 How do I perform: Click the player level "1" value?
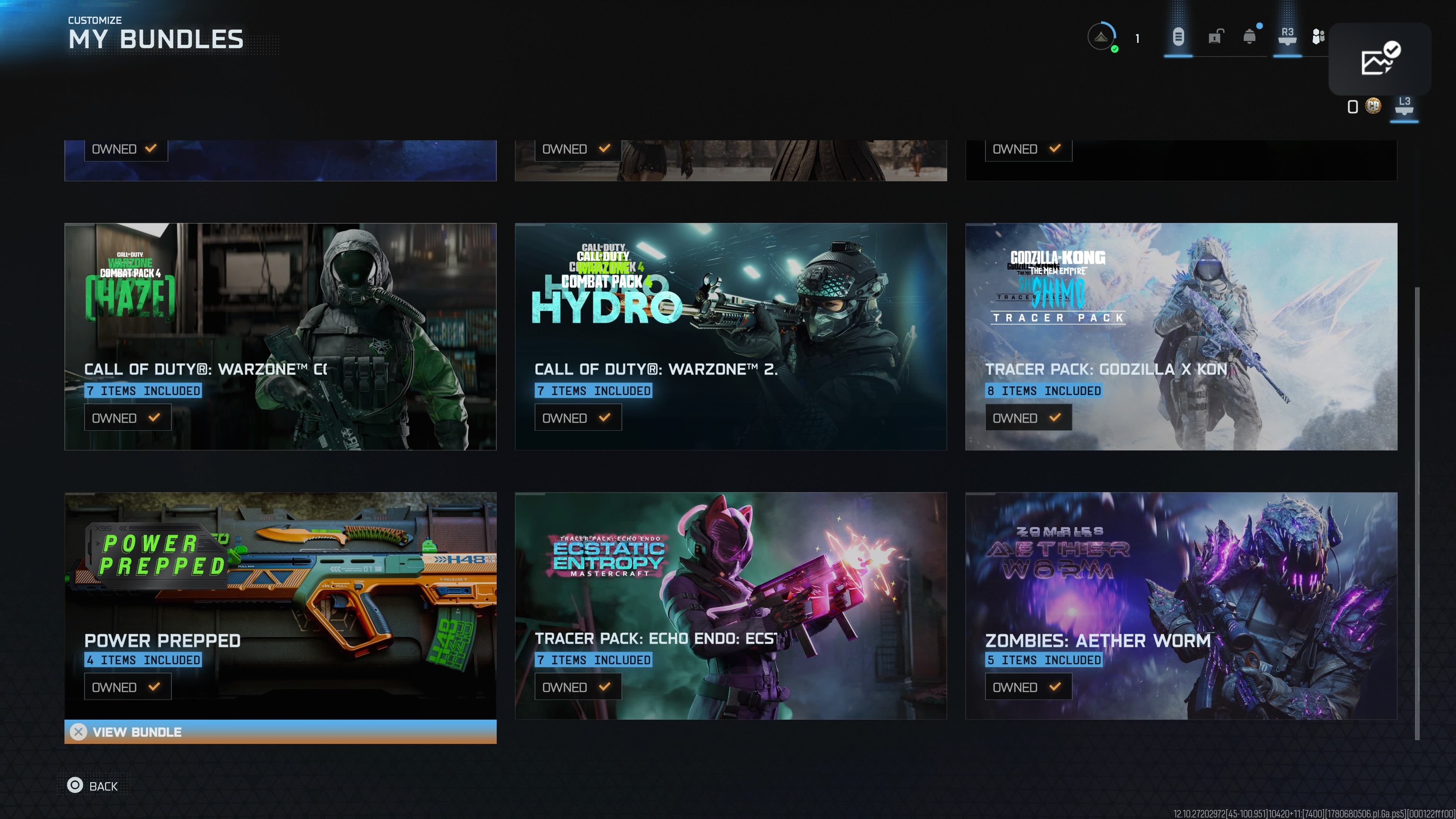1137,38
